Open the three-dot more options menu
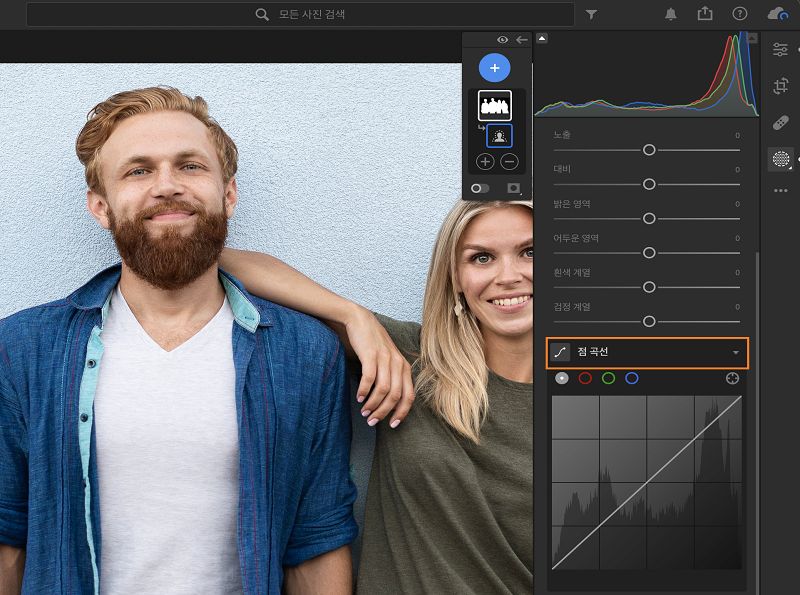 click(781, 190)
